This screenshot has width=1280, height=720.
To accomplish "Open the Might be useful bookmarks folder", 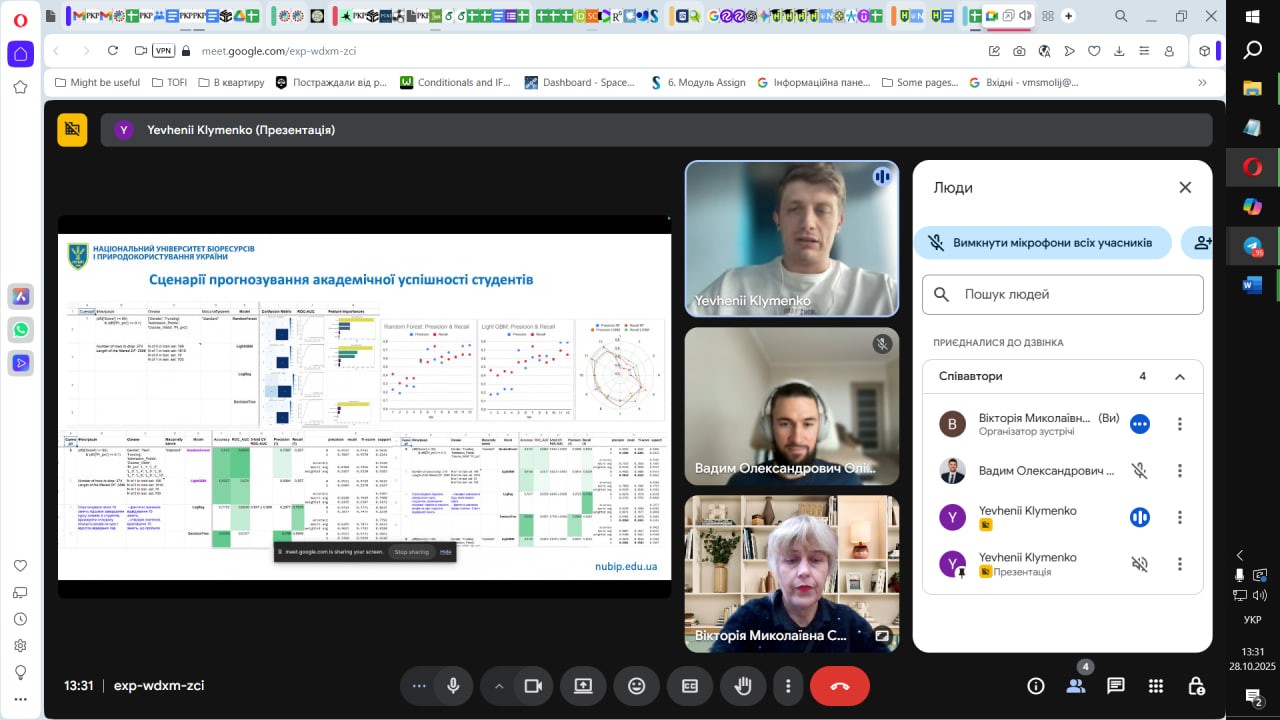I will [x=97, y=82].
